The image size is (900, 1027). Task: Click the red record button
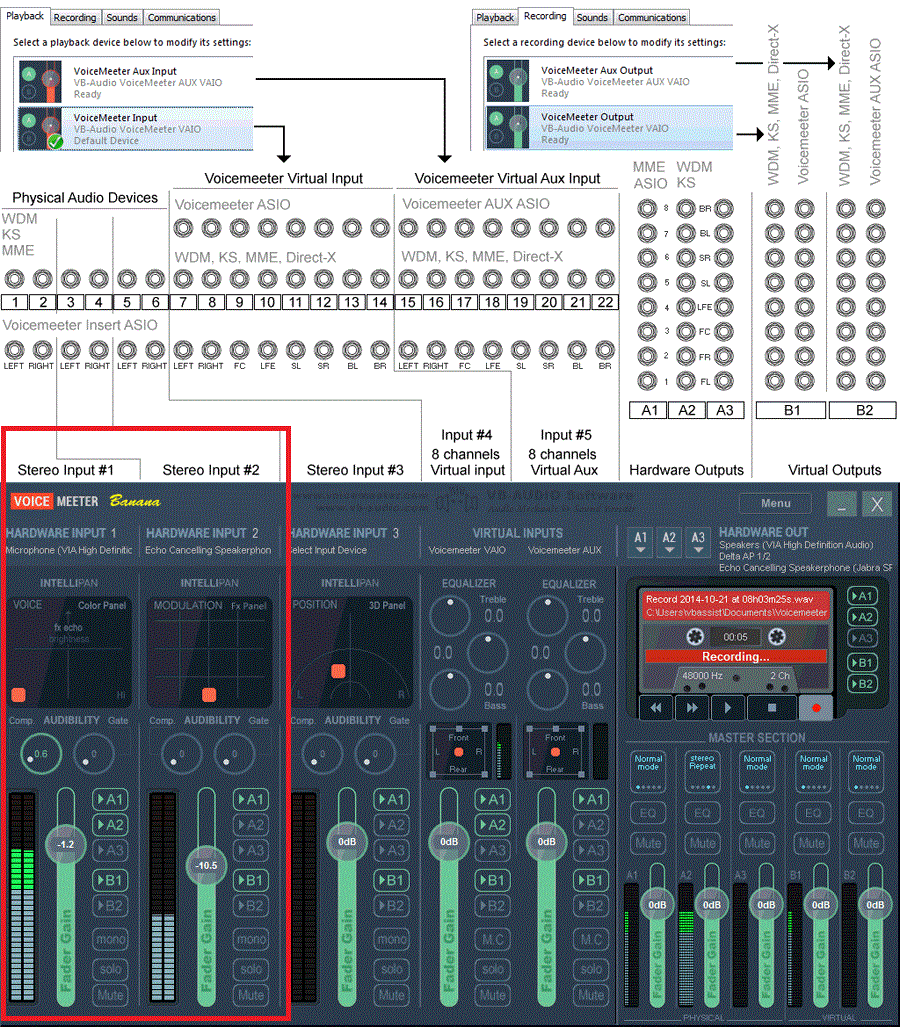pyautogui.click(x=816, y=707)
